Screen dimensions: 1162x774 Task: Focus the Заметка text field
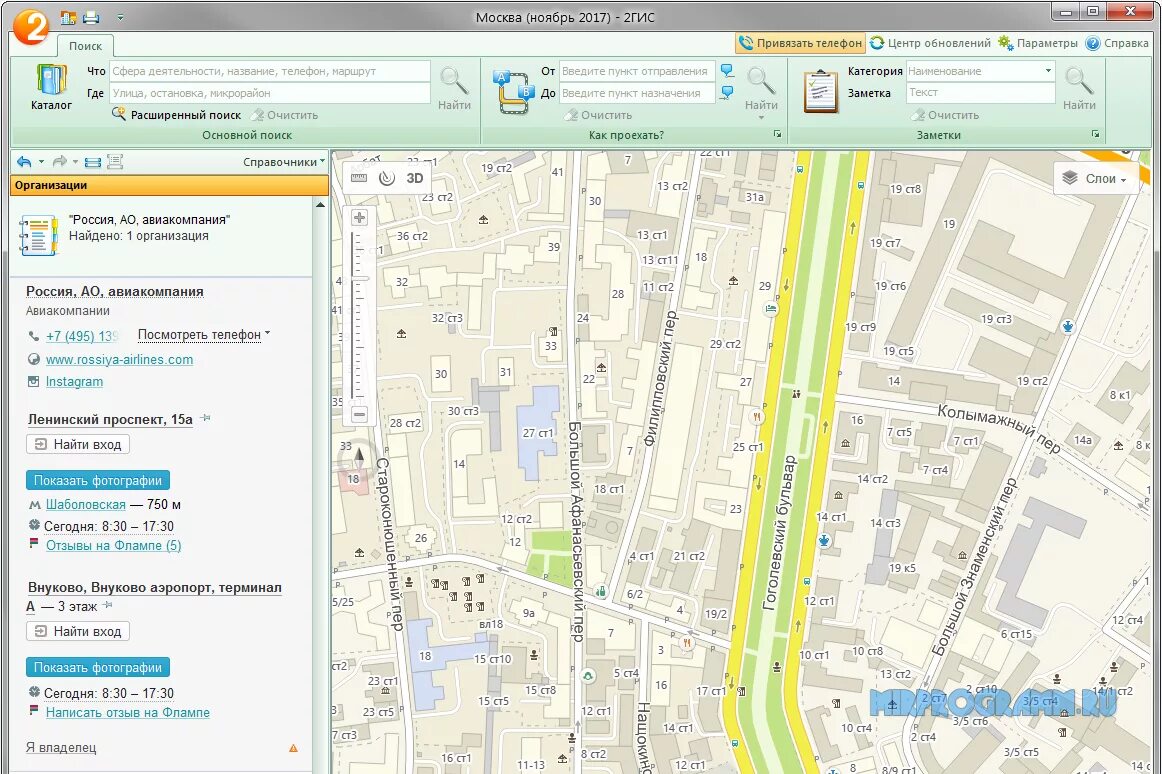(x=980, y=93)
